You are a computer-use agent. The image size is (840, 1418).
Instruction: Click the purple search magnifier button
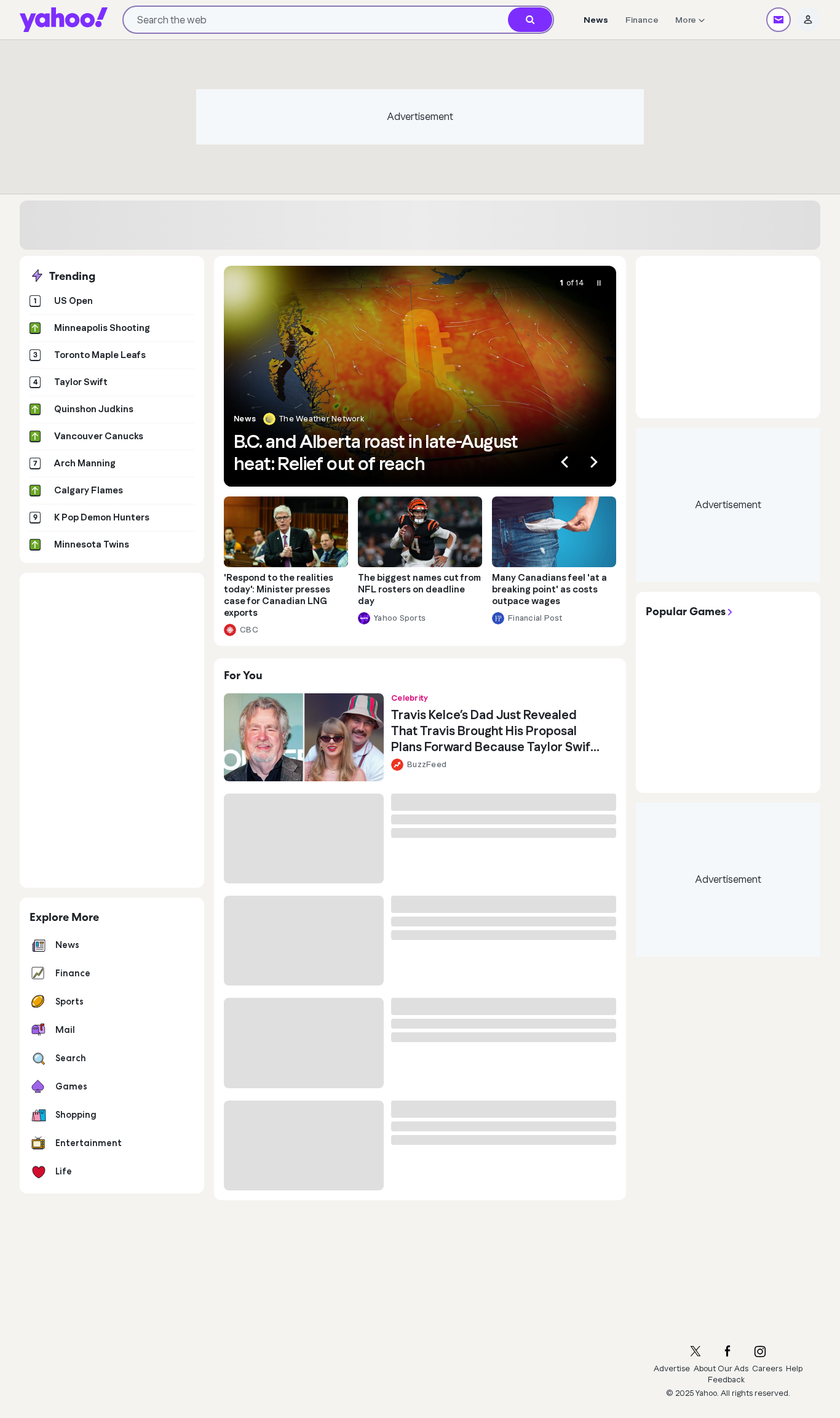[x=529, y=20]
